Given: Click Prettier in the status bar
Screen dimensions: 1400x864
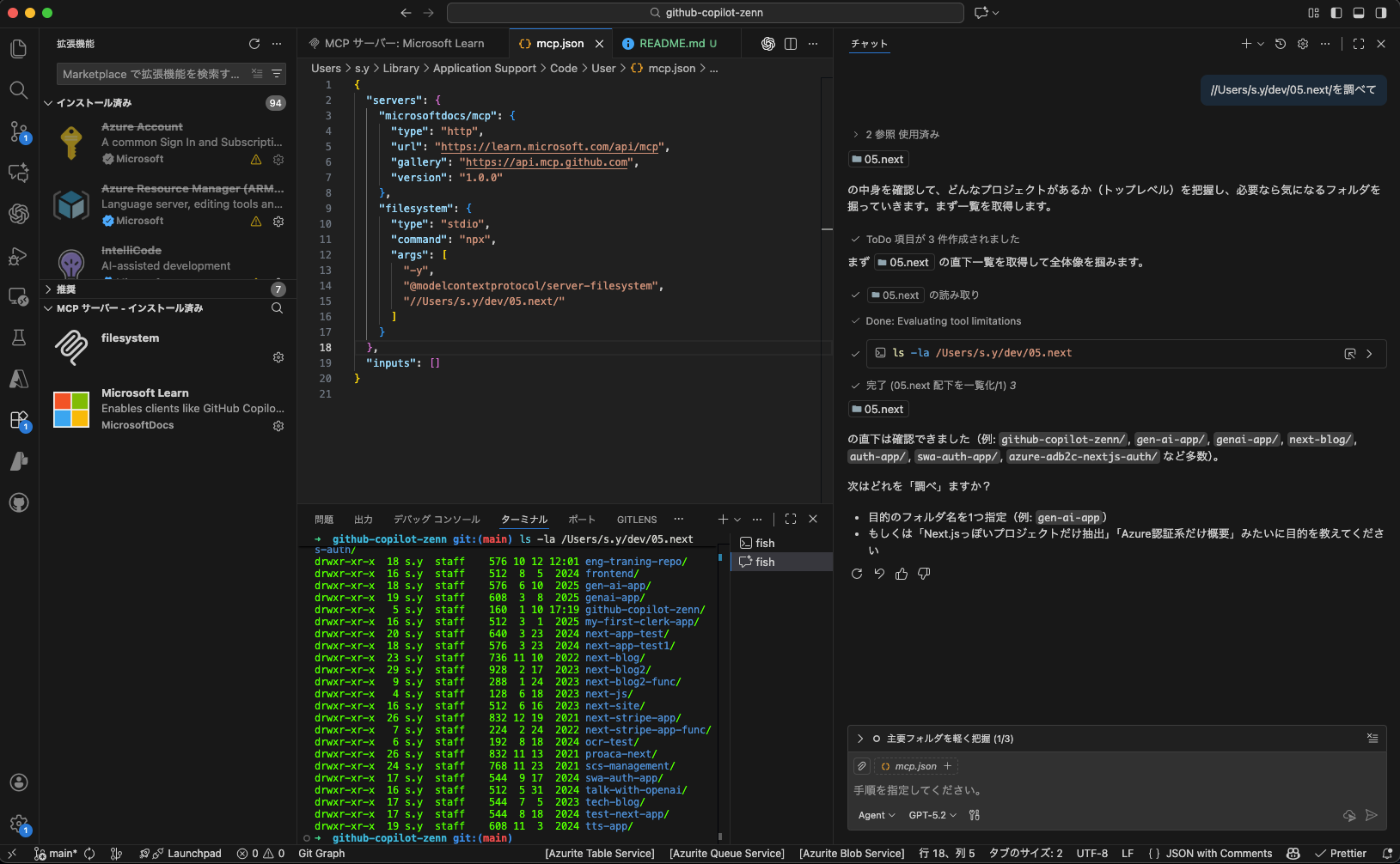Looking at the screenshot, I should click(x=1341, y=853).
